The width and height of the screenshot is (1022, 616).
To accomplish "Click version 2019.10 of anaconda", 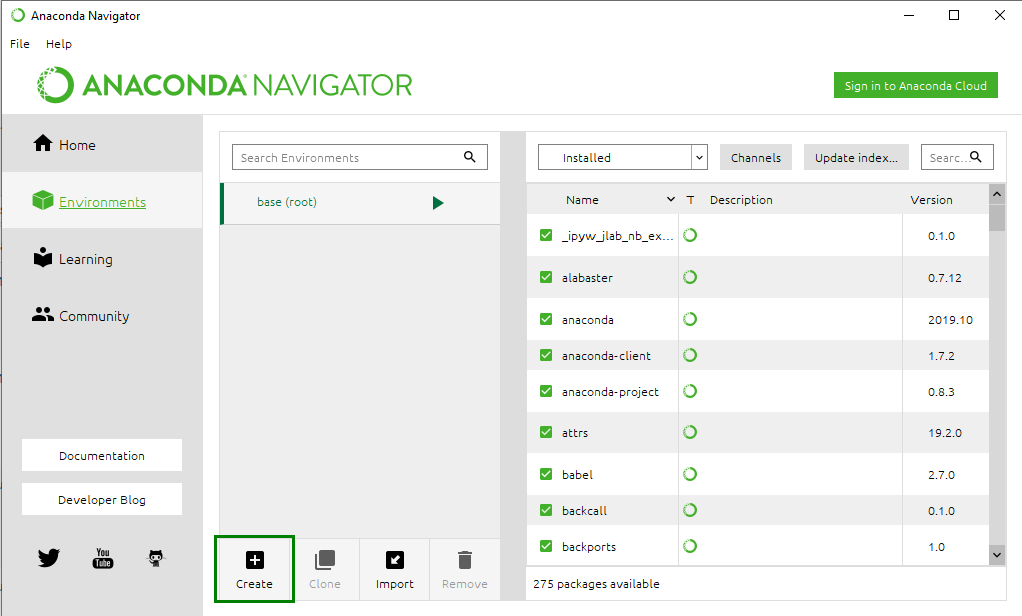I will [x=950, y=319].
